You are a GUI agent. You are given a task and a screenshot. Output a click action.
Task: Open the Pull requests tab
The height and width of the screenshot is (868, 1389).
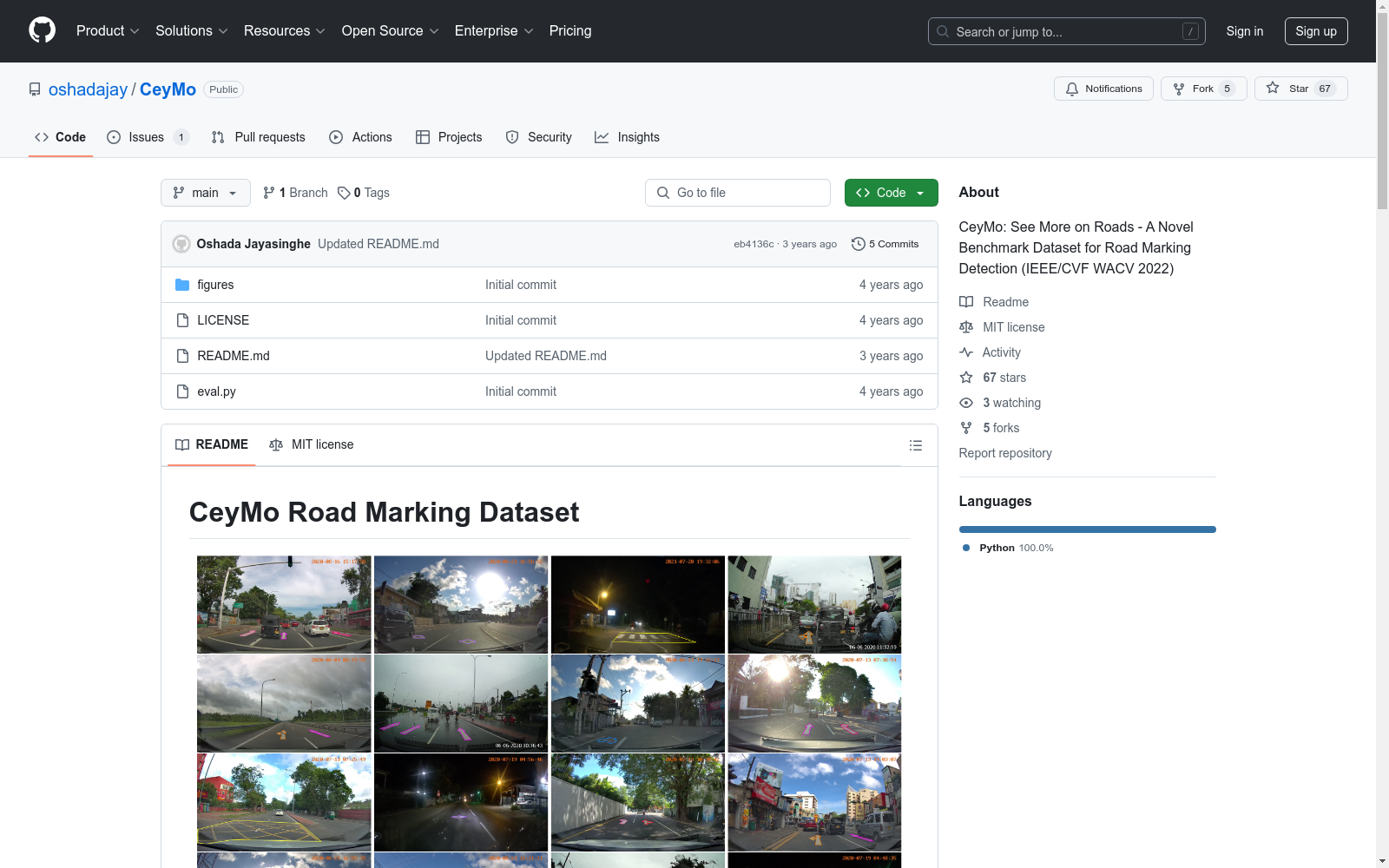[x=259, y=137]
